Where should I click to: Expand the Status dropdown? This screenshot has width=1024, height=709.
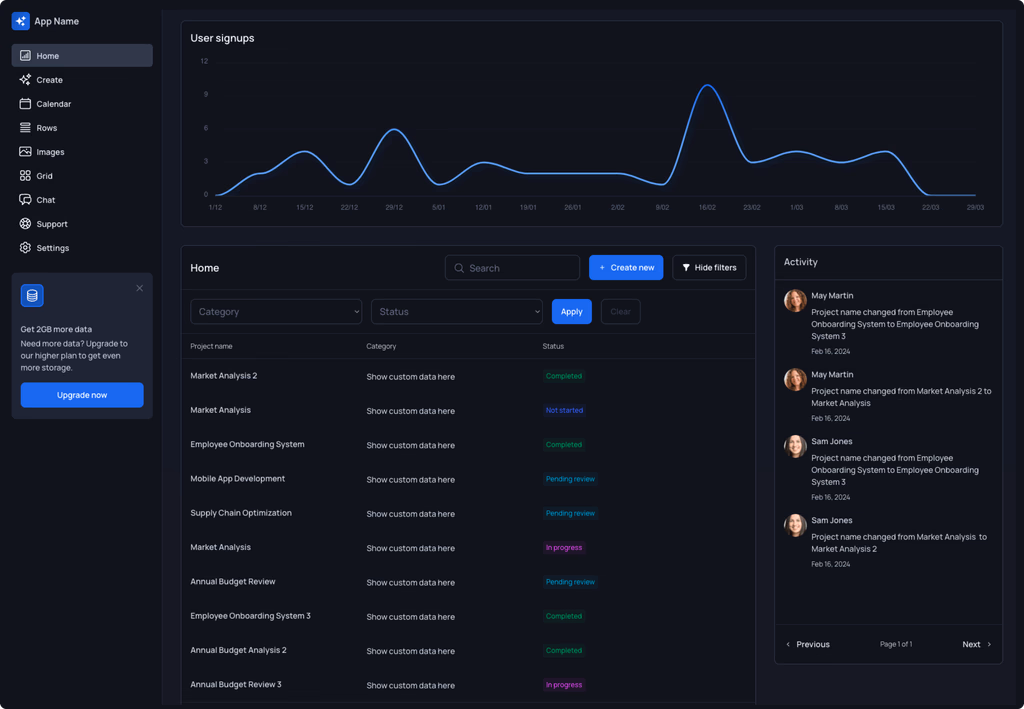[457, 311]
